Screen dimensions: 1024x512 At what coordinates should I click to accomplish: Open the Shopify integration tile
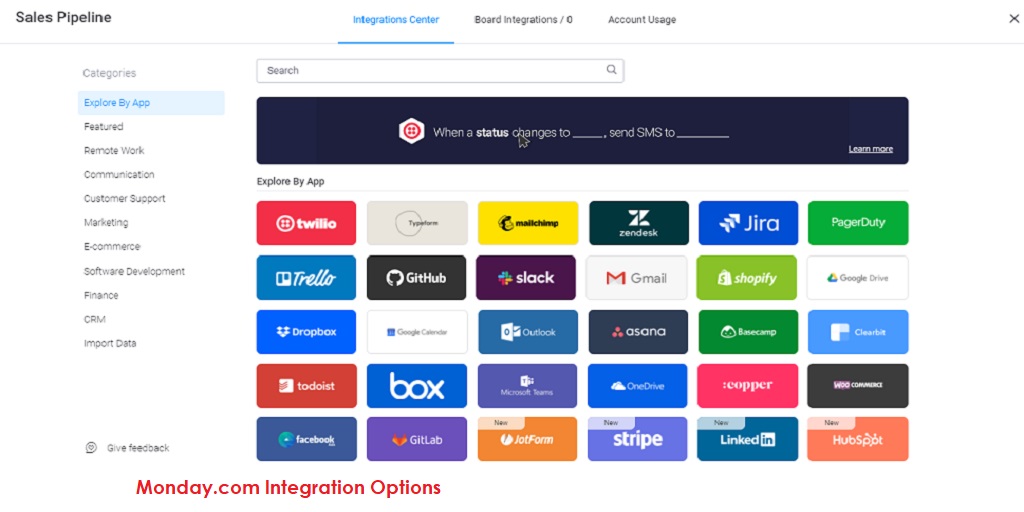click(x=747, y=278)
